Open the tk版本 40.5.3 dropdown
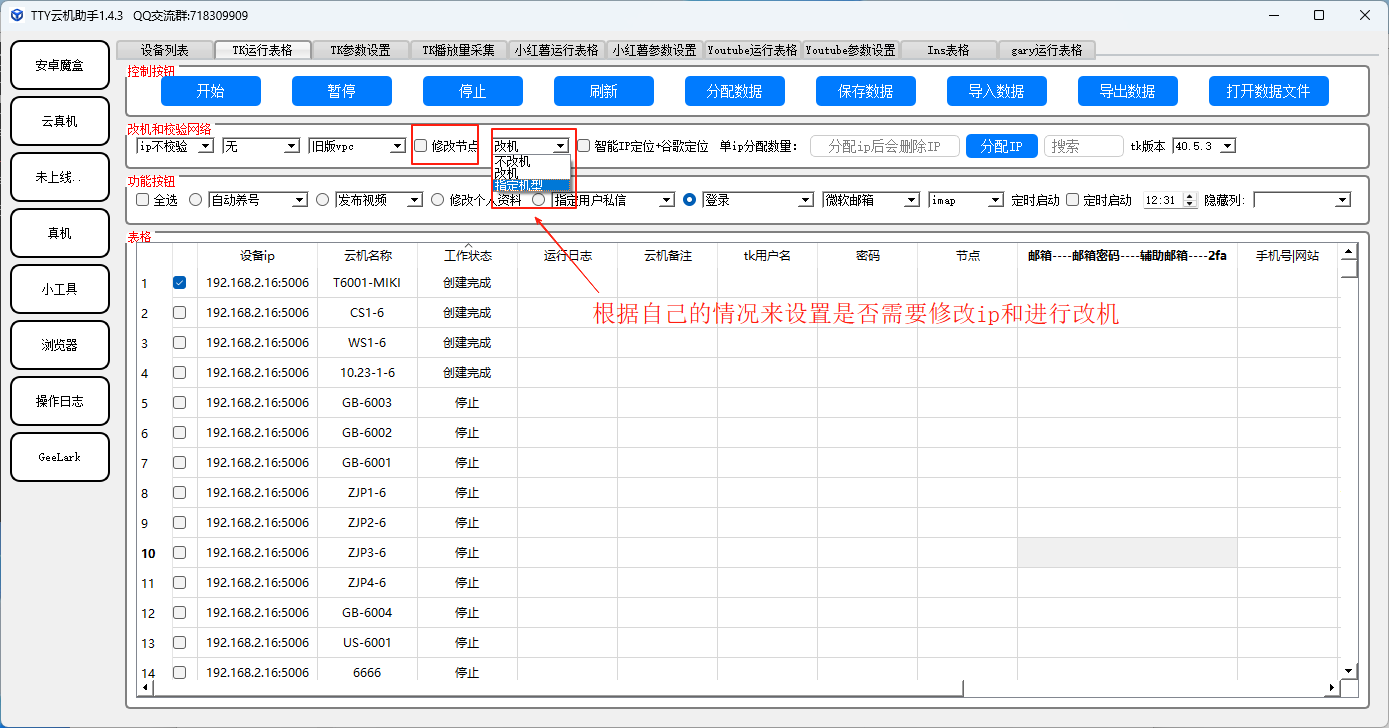 pos(1228,146)
